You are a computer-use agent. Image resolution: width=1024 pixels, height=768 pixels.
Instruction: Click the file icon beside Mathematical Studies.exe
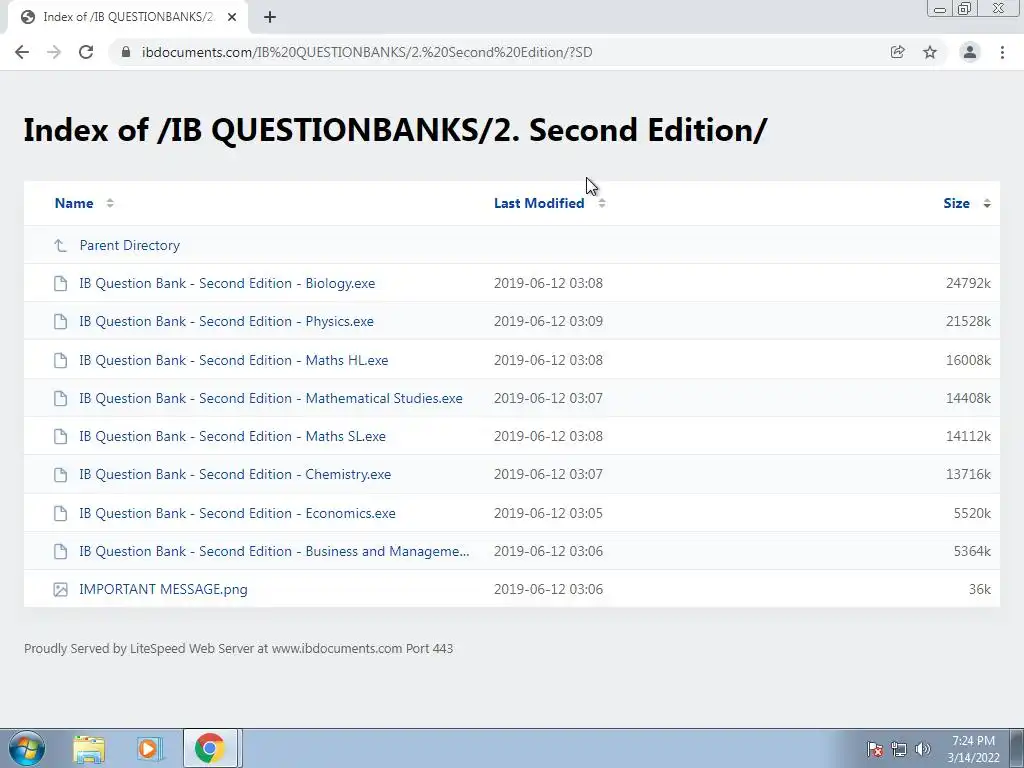pos(60,398)
